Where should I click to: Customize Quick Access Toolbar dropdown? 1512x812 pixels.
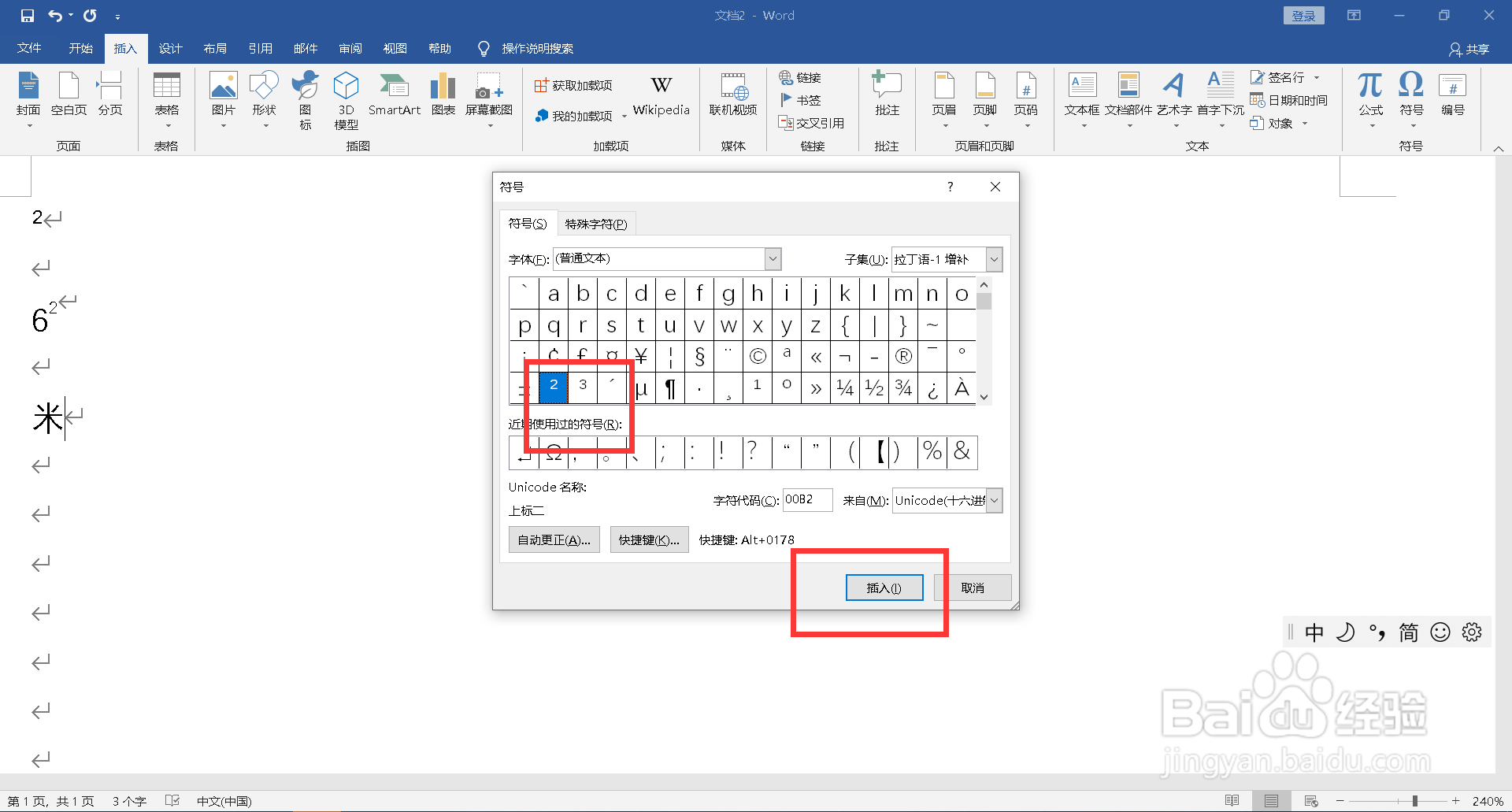[x=117, y=17]
